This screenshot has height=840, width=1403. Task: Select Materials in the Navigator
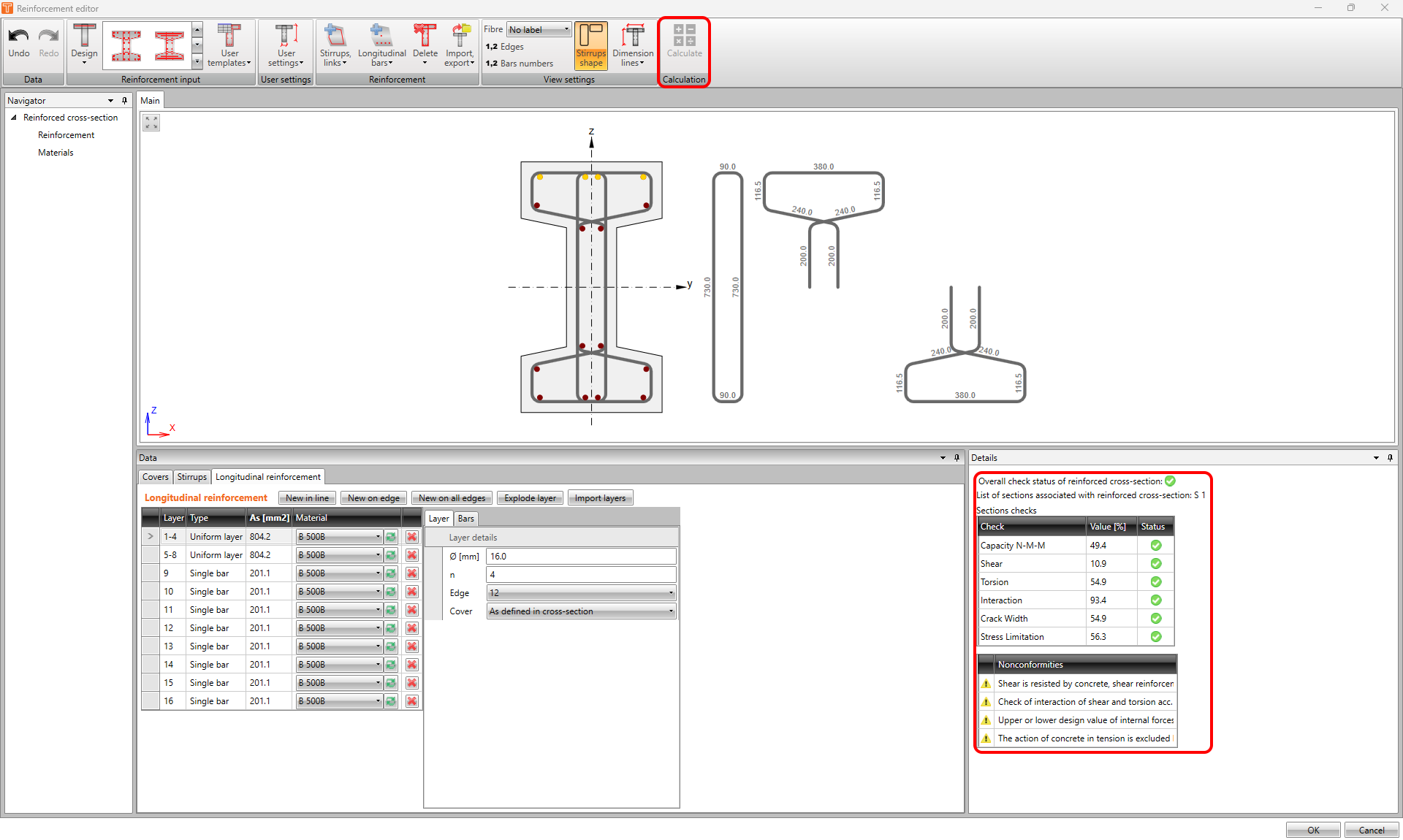pyautogui.click(x=56, y=153)
